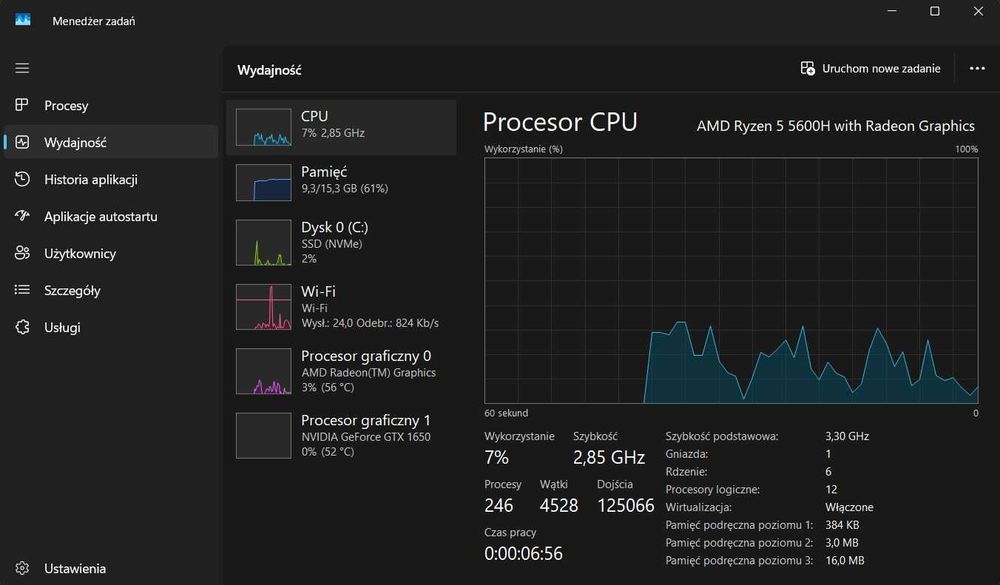Click the 'AMD Ryzen 5 5600H with Radeon Graphics' title
The height and width of the screenshot is (585, 1000).
(x=835, y=126)
